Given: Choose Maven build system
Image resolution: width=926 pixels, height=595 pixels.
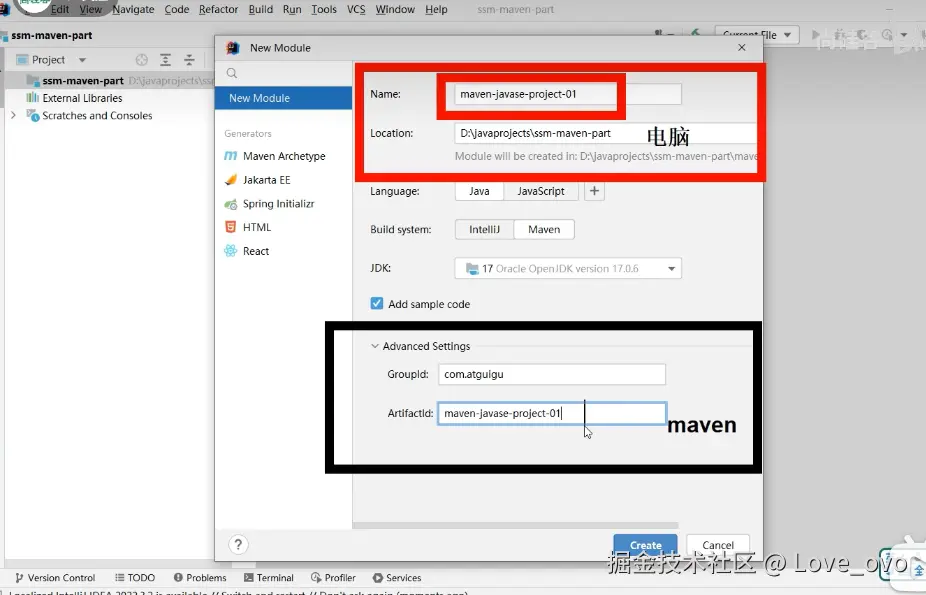Looking at the screenshot, I should pyautogui.click(x=544, y=229).
